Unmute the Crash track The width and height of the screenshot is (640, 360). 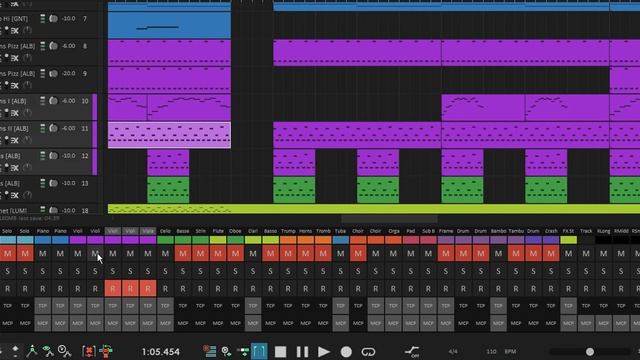click(x=551, y=254)
